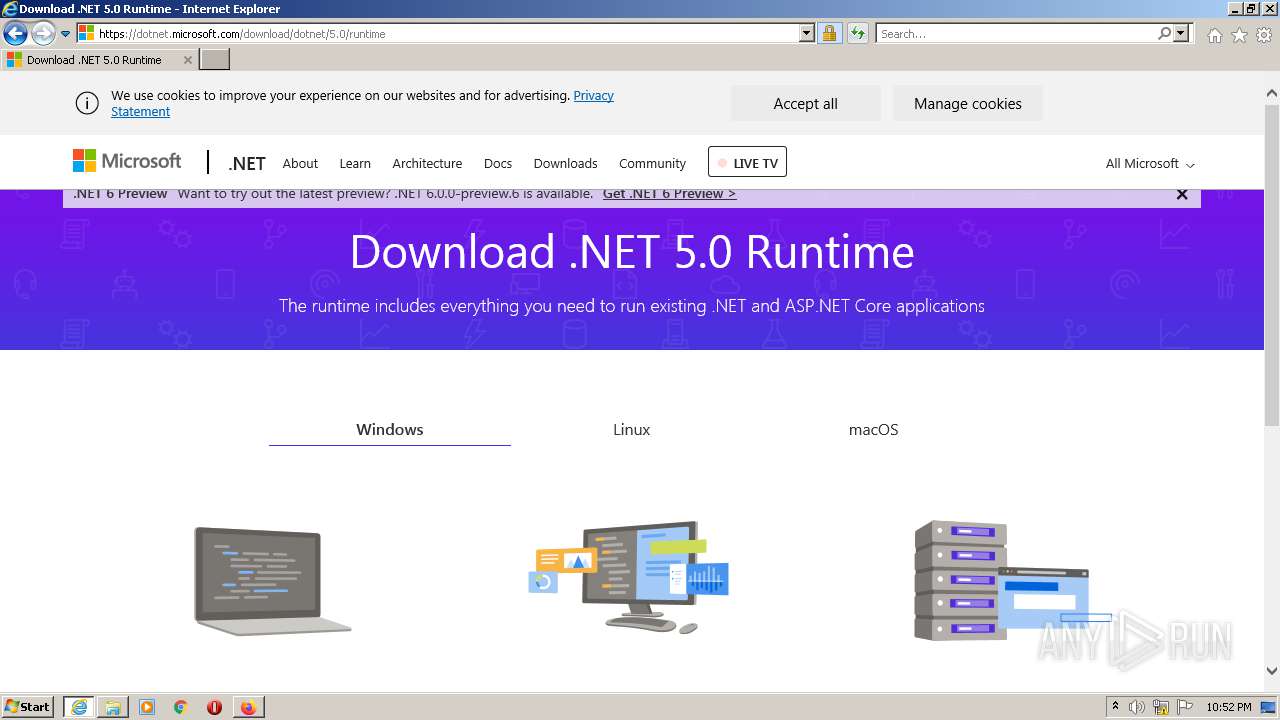Click the cookie notice info icon
Viewport: 1280px width, 720px height.
87,103
